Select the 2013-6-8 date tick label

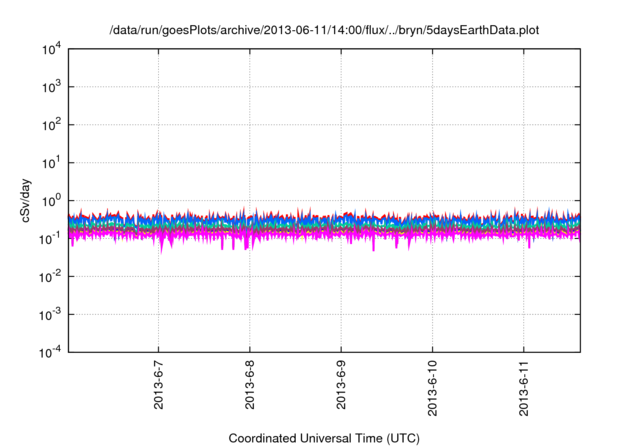point(250,385)
